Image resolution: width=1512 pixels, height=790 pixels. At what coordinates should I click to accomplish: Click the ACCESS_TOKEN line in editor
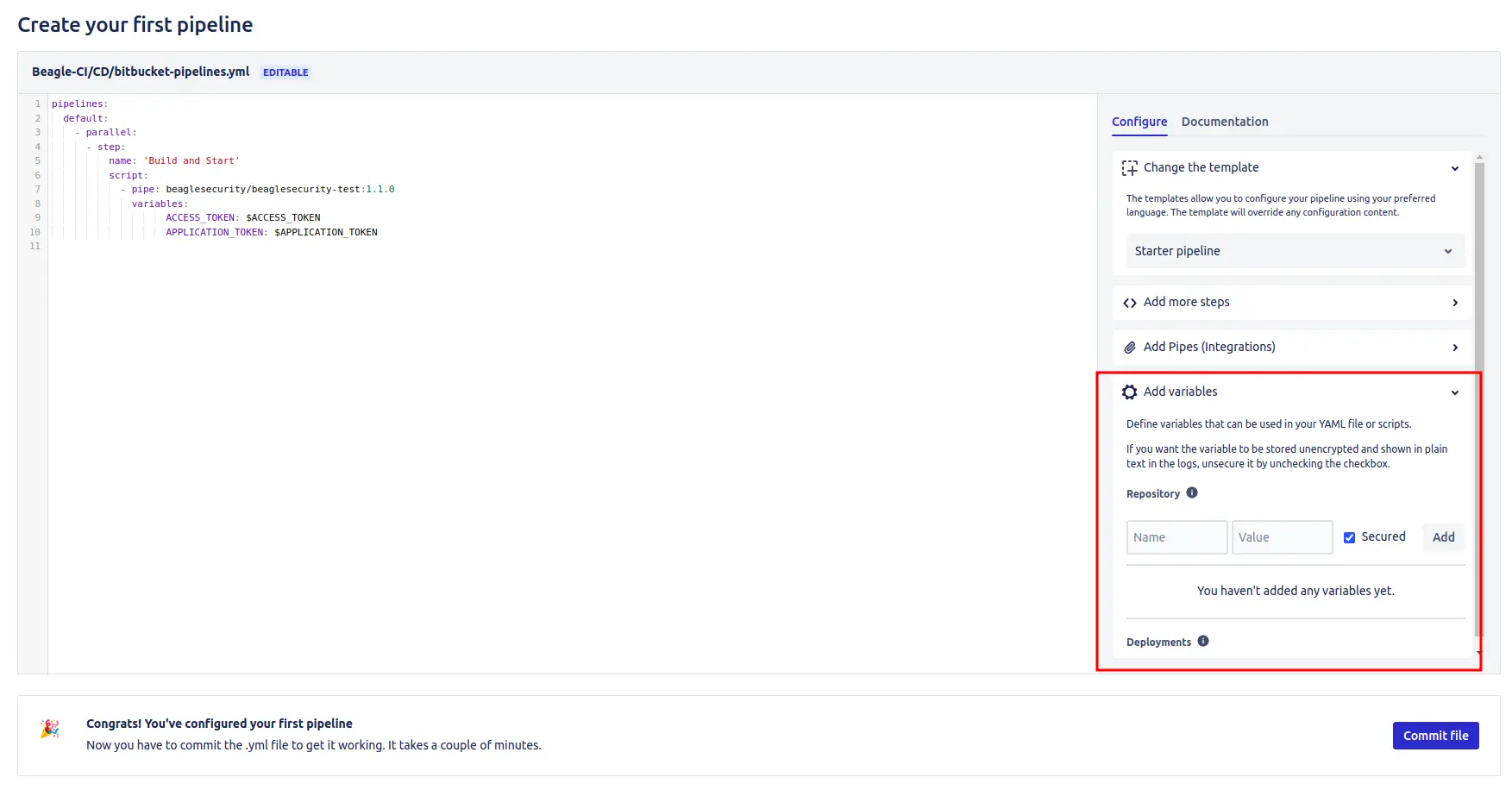(242, 218)
